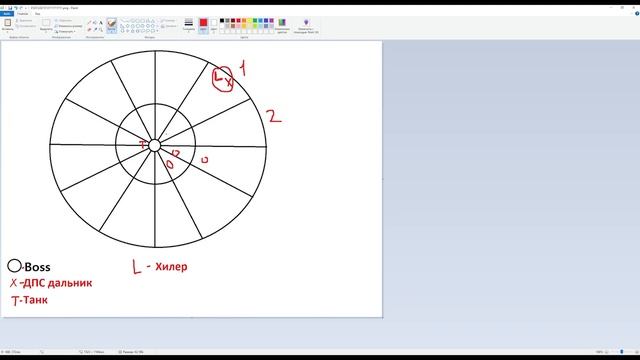Image resolution: width=640 pixels, height=360 pixels.
Task: Click the red circled L mark near number 1
Action: click(x=223, y=79)
